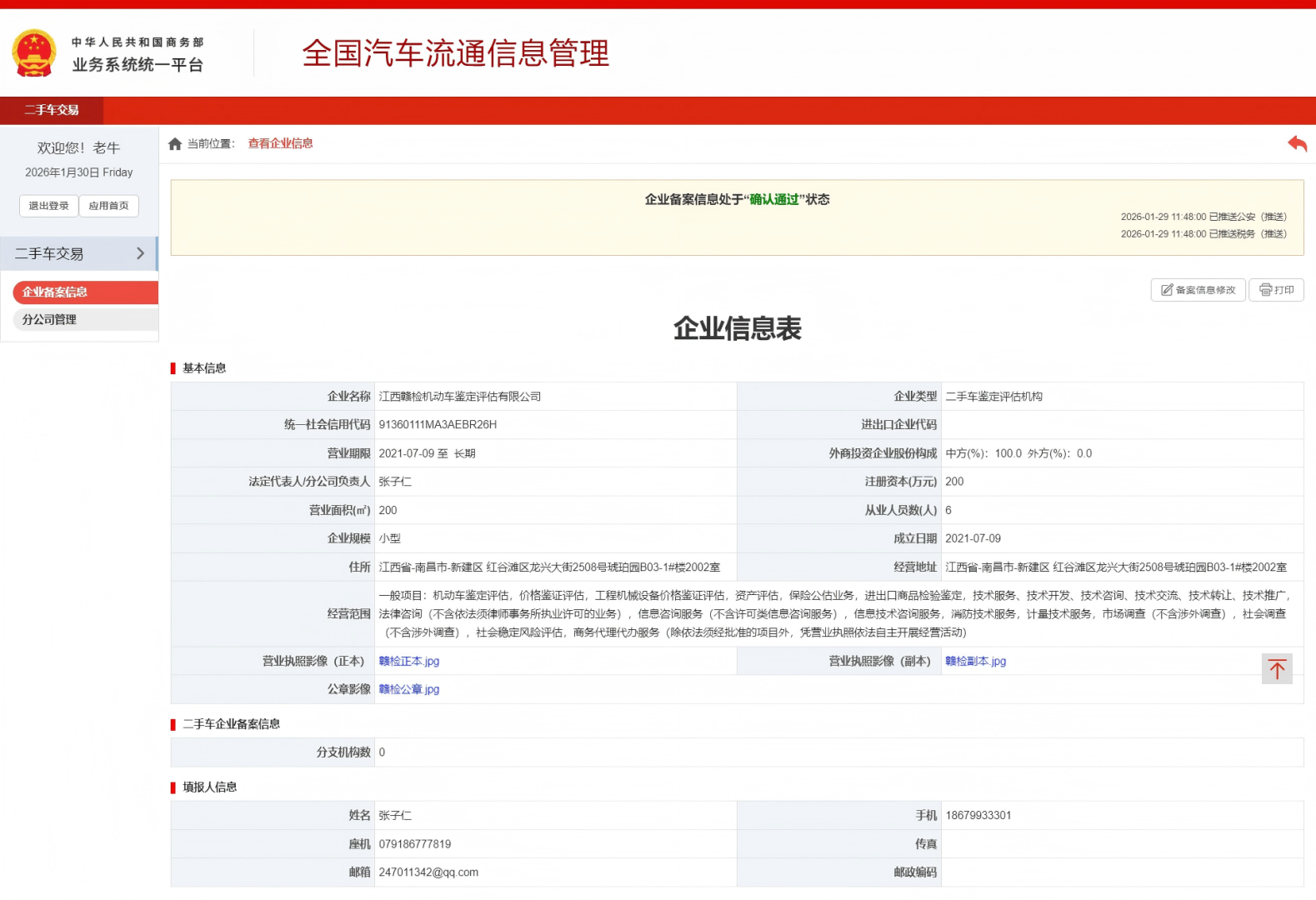Image resolution: width=1316 pixels, height=900 pixels.
Task: Click the 备案信息修改 button
Action: [x=1198, y=290]
